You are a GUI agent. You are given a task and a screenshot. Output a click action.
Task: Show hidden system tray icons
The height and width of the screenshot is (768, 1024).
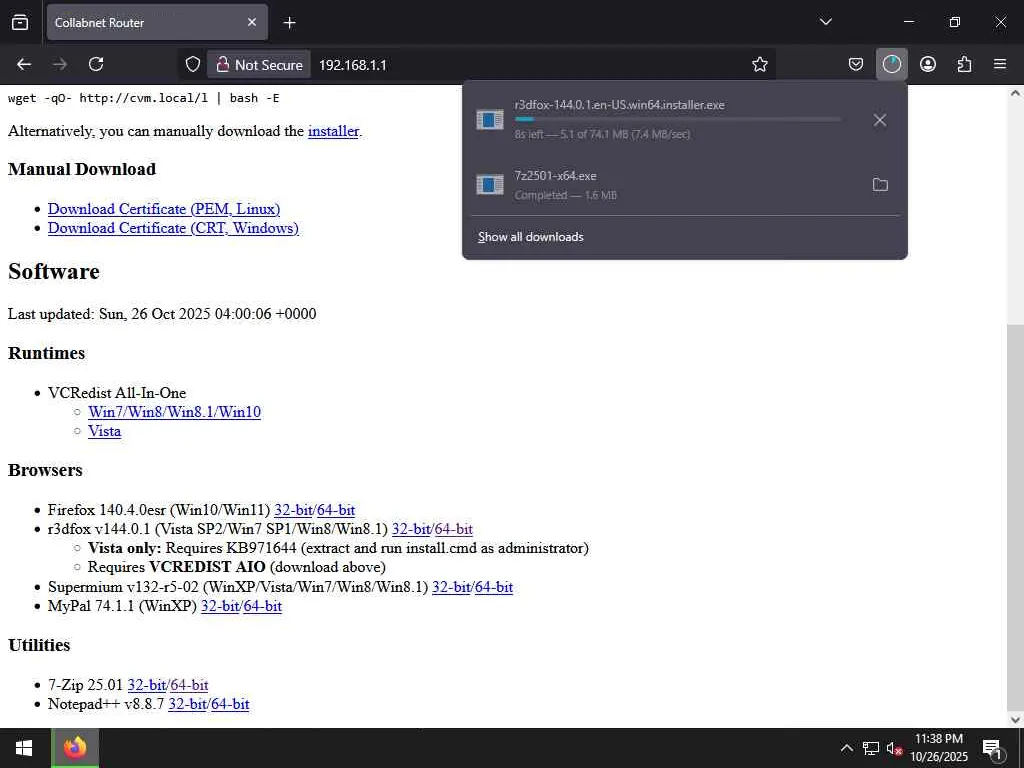pos(846,748)
